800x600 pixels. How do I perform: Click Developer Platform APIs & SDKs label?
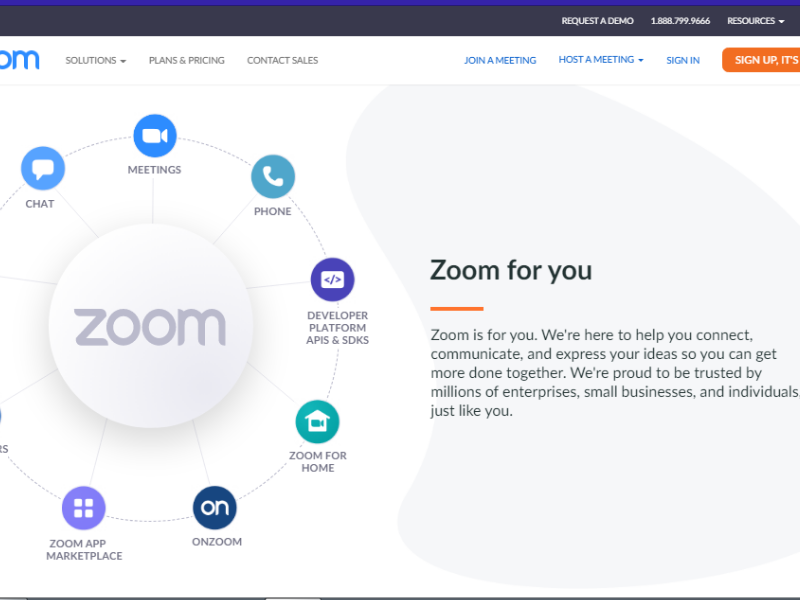coord(337,328)
